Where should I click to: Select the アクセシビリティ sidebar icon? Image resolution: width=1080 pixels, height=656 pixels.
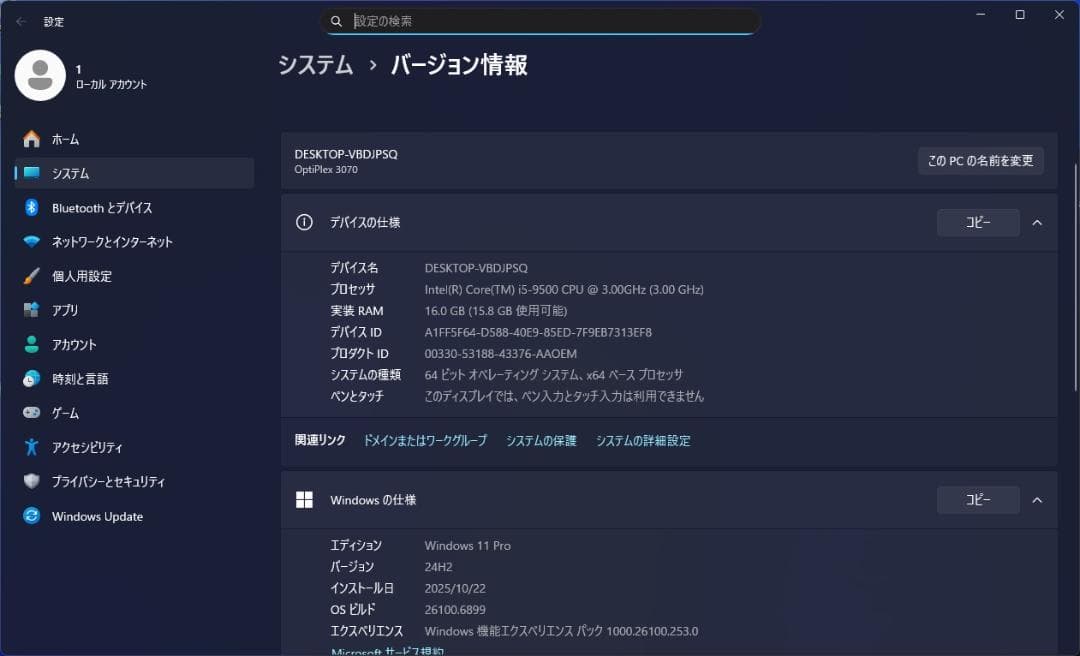[31, 447]
